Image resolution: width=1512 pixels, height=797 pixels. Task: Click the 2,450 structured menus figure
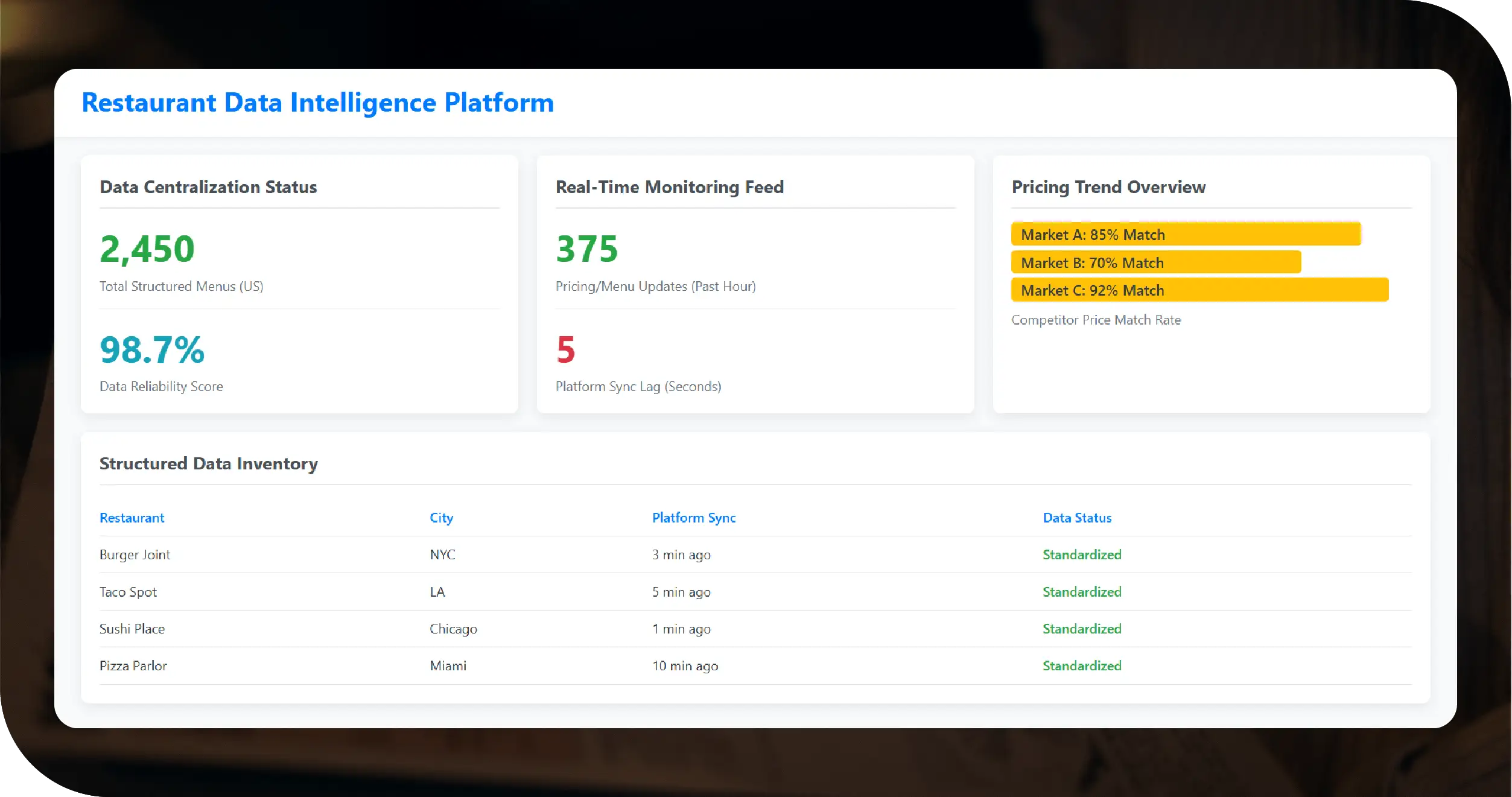(147, 249)
